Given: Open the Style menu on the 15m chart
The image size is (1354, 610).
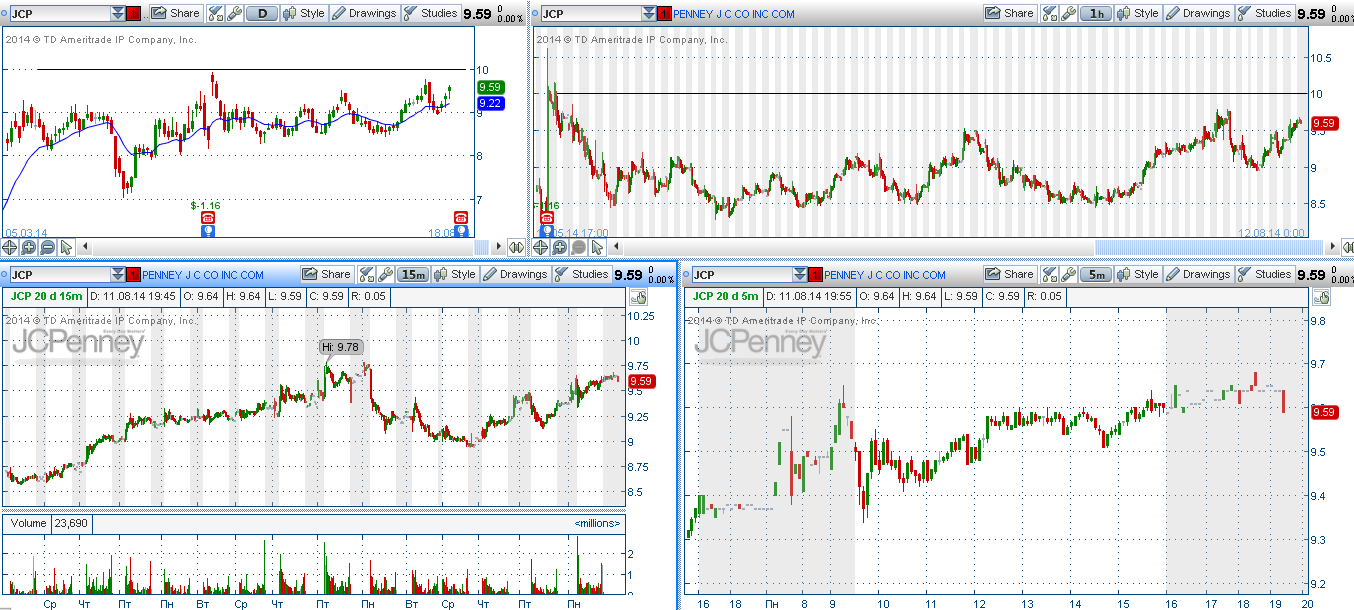Looking at the screenshot, I should click(x=455, y=275).
